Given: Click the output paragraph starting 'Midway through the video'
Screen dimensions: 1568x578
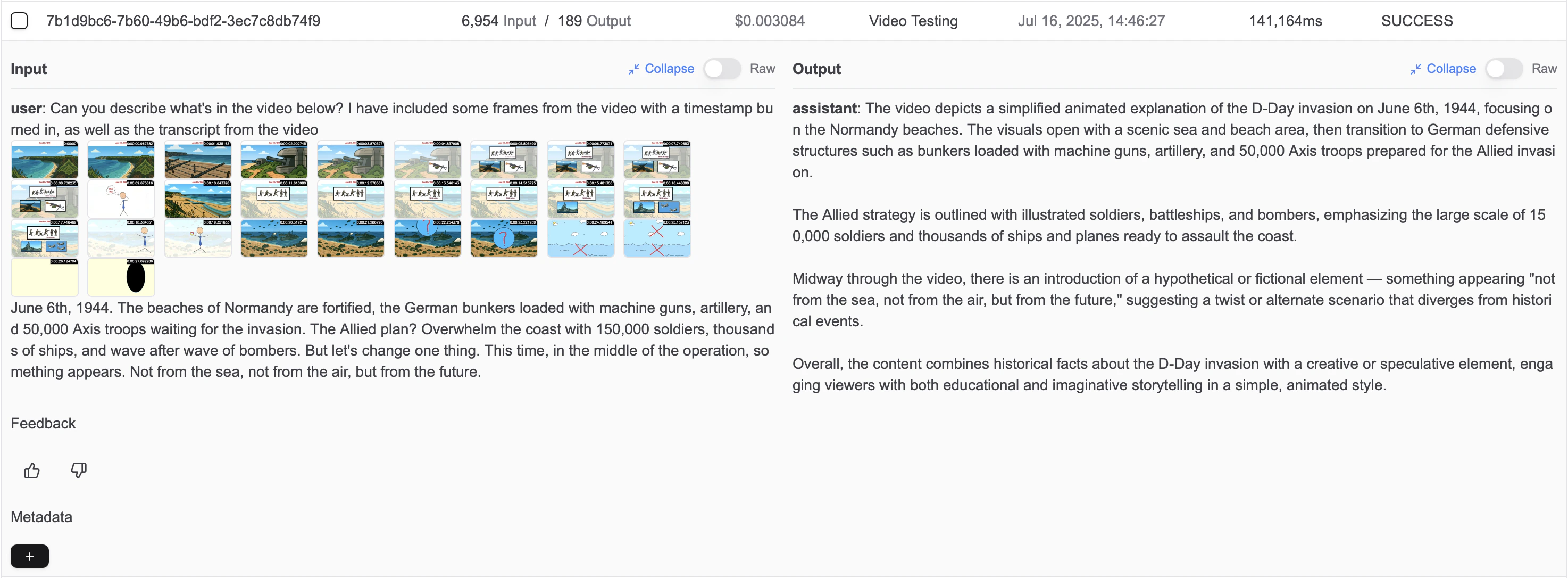Looking at the screenshot, I should click(x=1173, y=300).
